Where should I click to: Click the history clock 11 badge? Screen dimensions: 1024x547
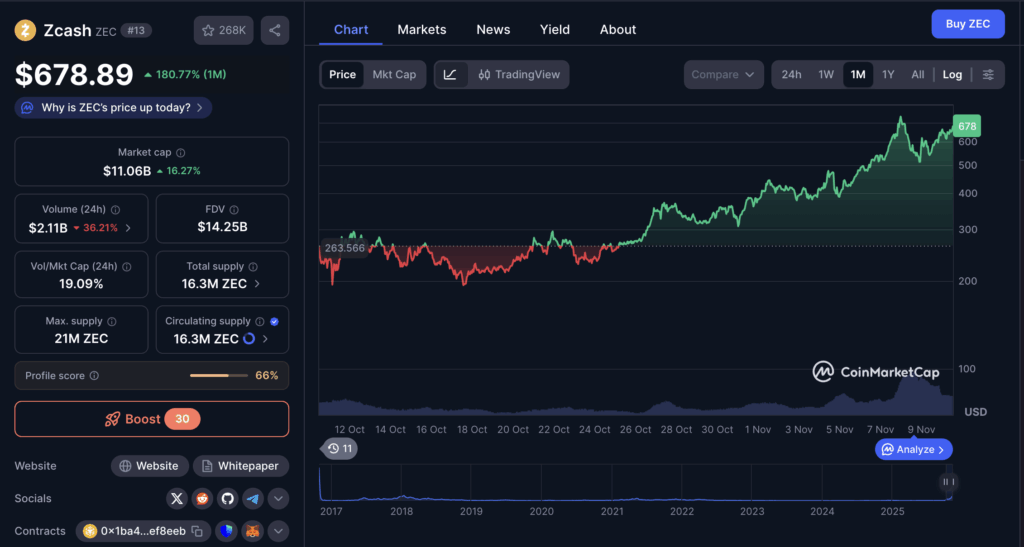(340, 448)
